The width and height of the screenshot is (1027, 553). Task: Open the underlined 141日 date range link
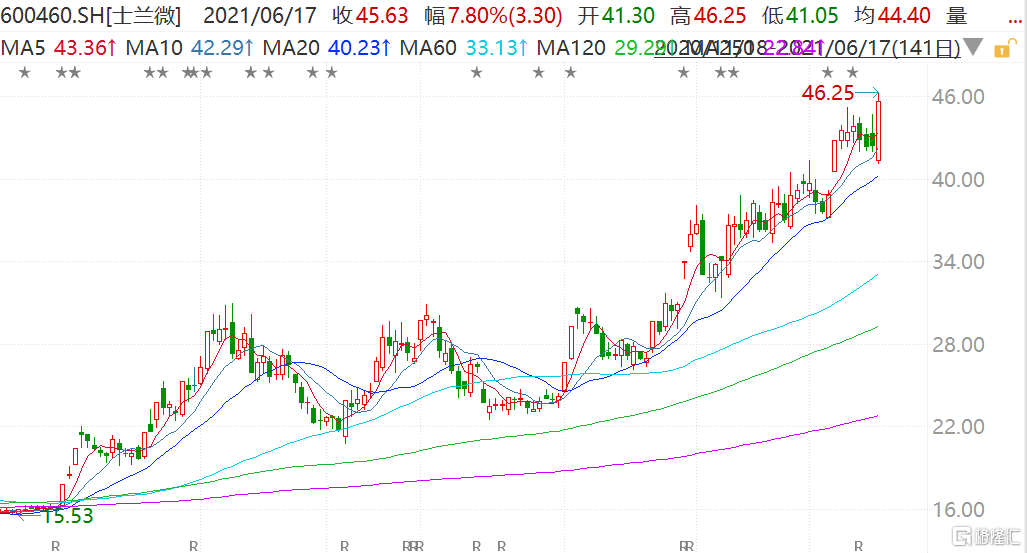point(807,48)
